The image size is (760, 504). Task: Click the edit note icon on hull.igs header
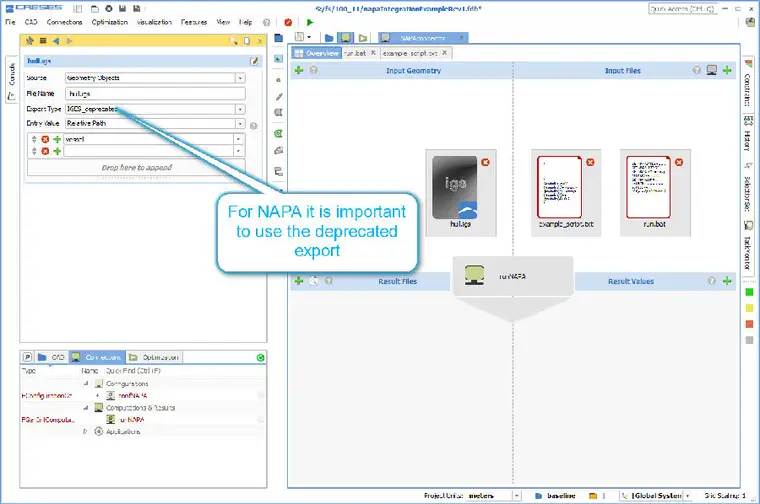pyautogui.click(x=254, y=61)
